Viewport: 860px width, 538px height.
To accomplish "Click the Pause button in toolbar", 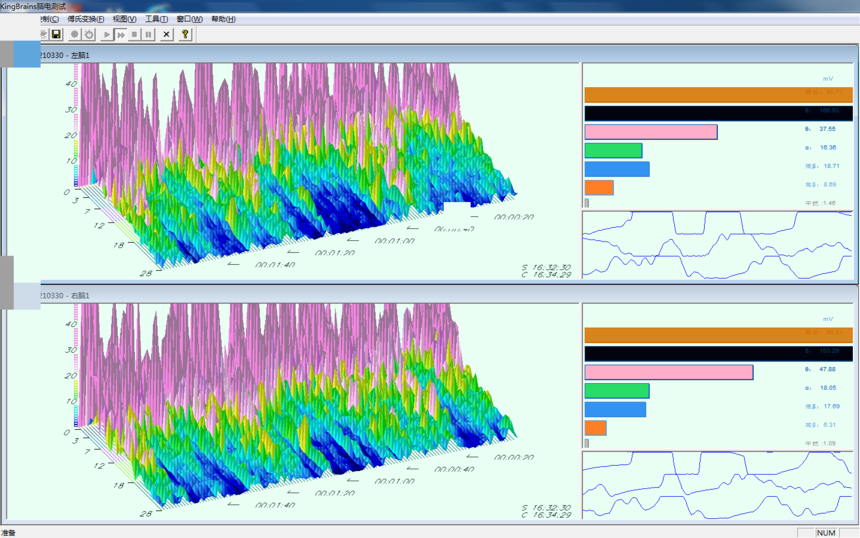I will pyautogui.click(x=148, y=35).
